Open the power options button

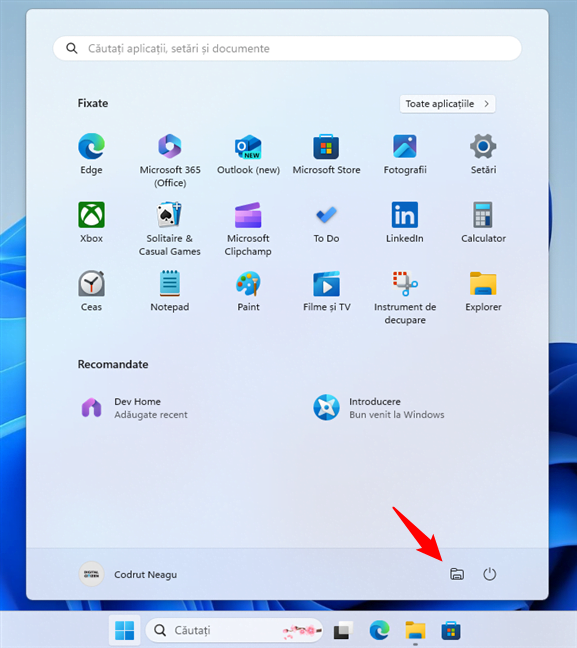(489, 574)
